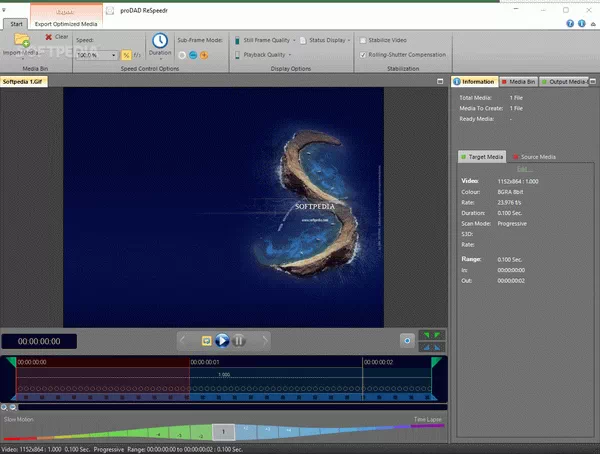
Task: Select the Softpedia 1.Gif document tab
Action: tap(23, 82)
